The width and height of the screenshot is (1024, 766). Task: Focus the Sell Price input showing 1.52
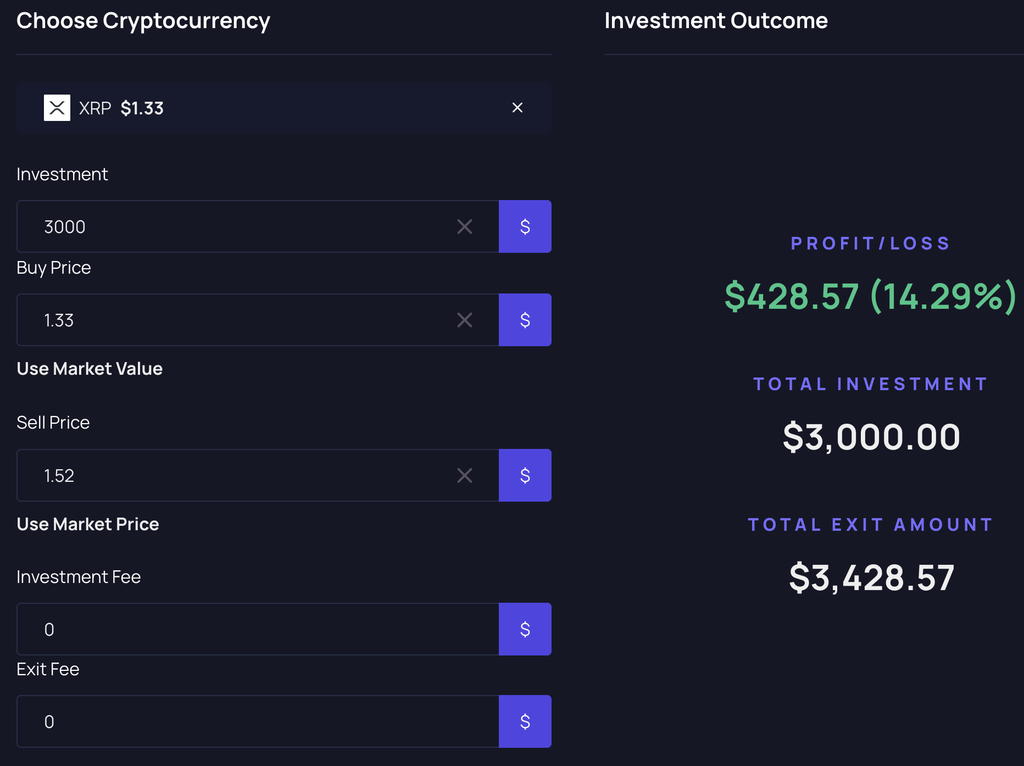point(257,475)
